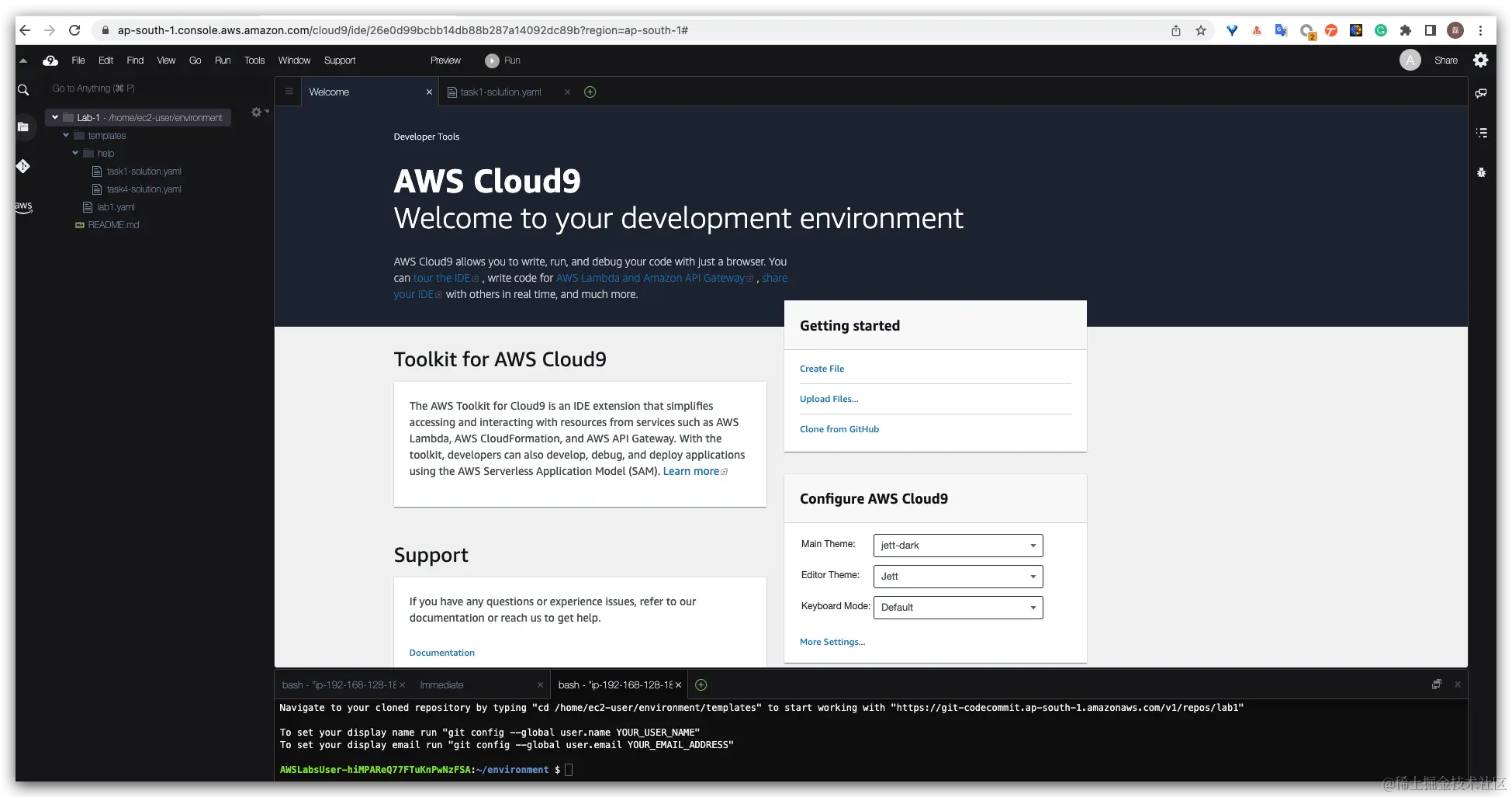Open the editor pane tab list menu icon
Viewport: 1512px width, 797px height.
pos(289,92)
